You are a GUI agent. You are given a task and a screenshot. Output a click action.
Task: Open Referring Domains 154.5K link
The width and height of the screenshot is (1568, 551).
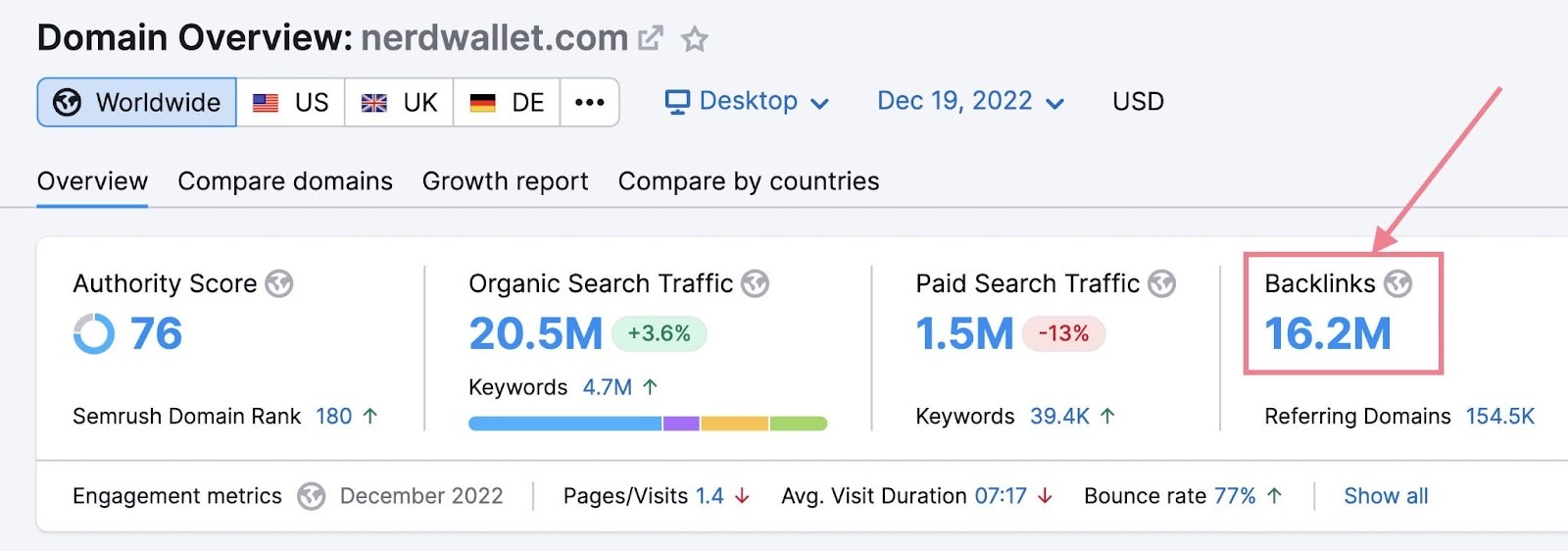pos(1500,417)
